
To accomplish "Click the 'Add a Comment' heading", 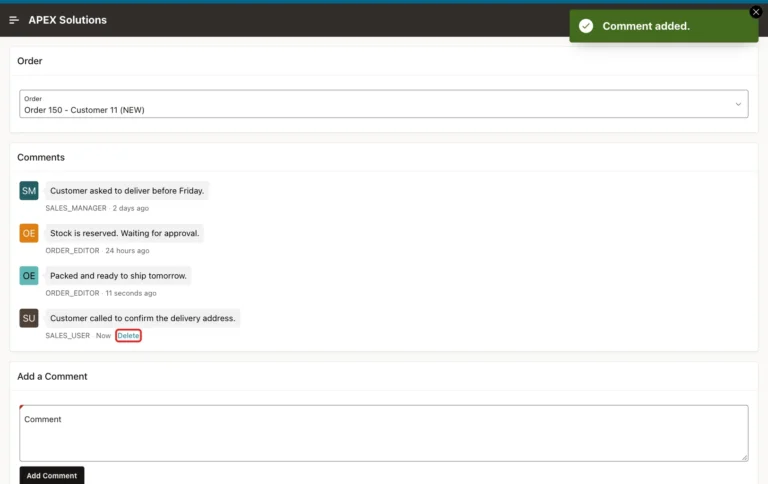I will click(52, 376).
